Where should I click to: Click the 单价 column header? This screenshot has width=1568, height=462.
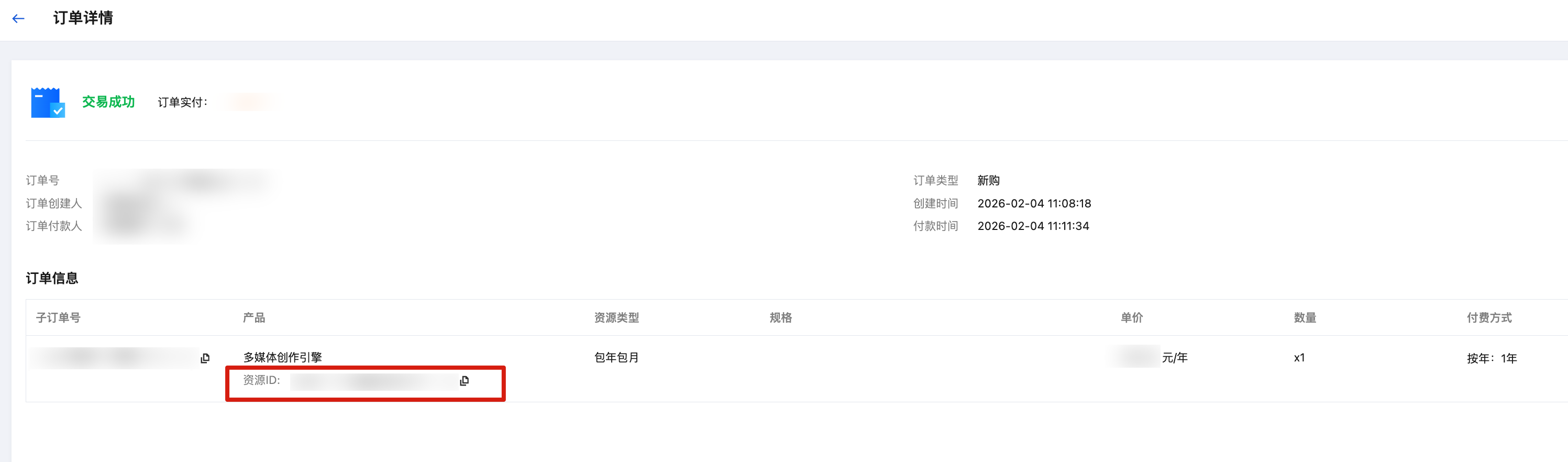(x=1132, y=318)
